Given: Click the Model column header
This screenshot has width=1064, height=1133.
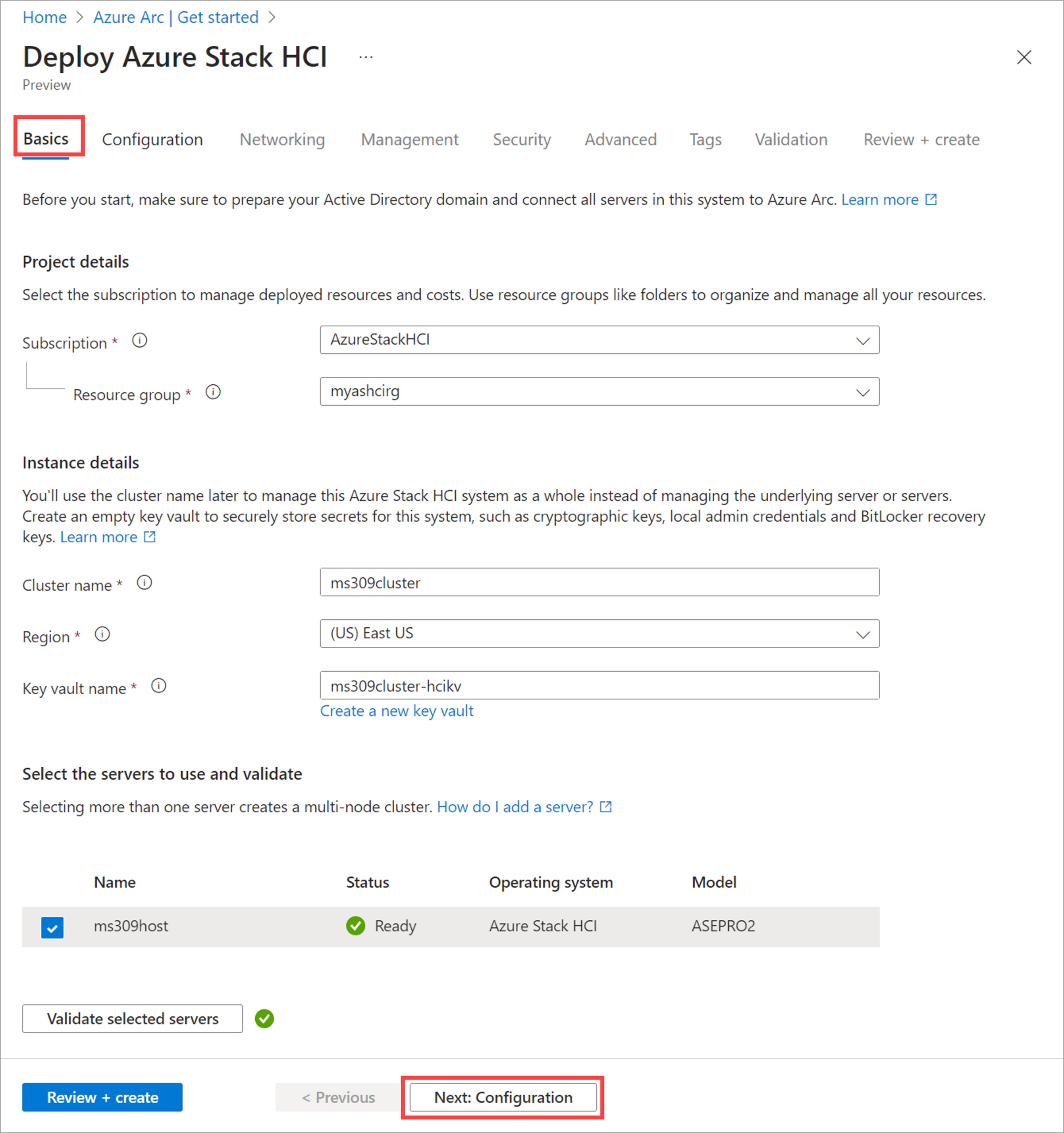Looking at the screenshot, I should (714, 882).
